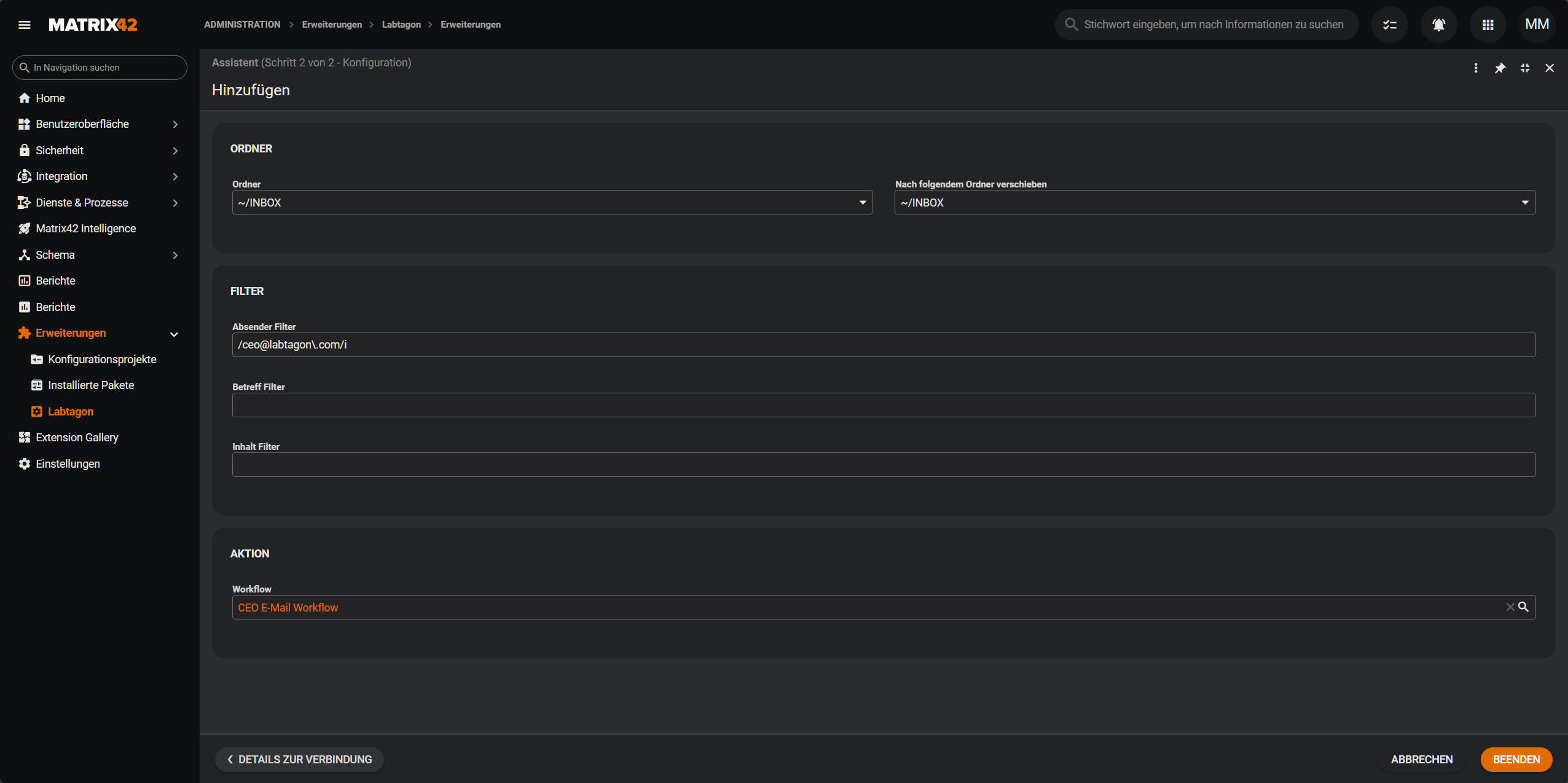This screenshot has width=1568, height=783.
Task: Open the MM user avatar menu
Action: tap(1537, 25)
